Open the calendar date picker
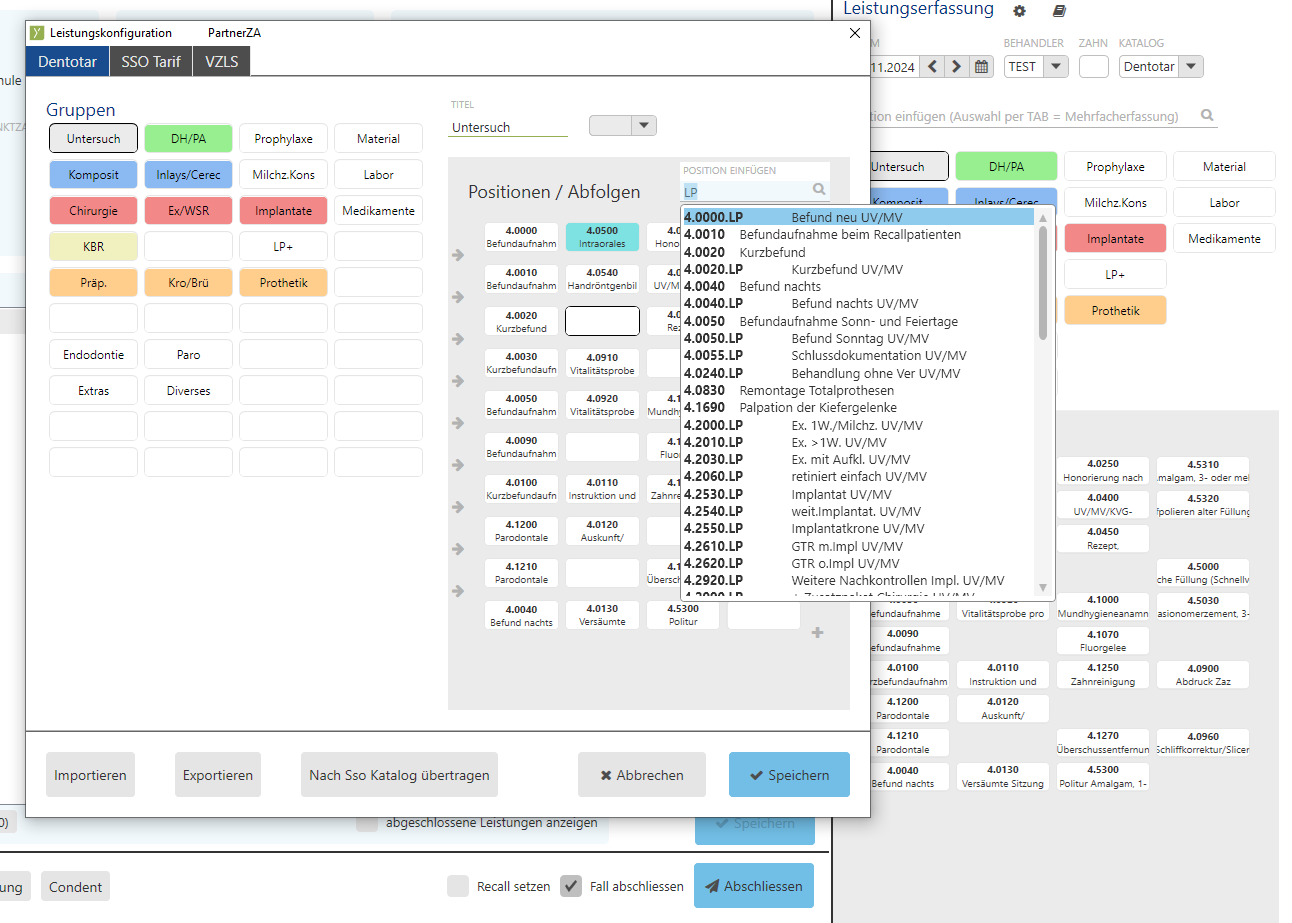 click(982, 67)
